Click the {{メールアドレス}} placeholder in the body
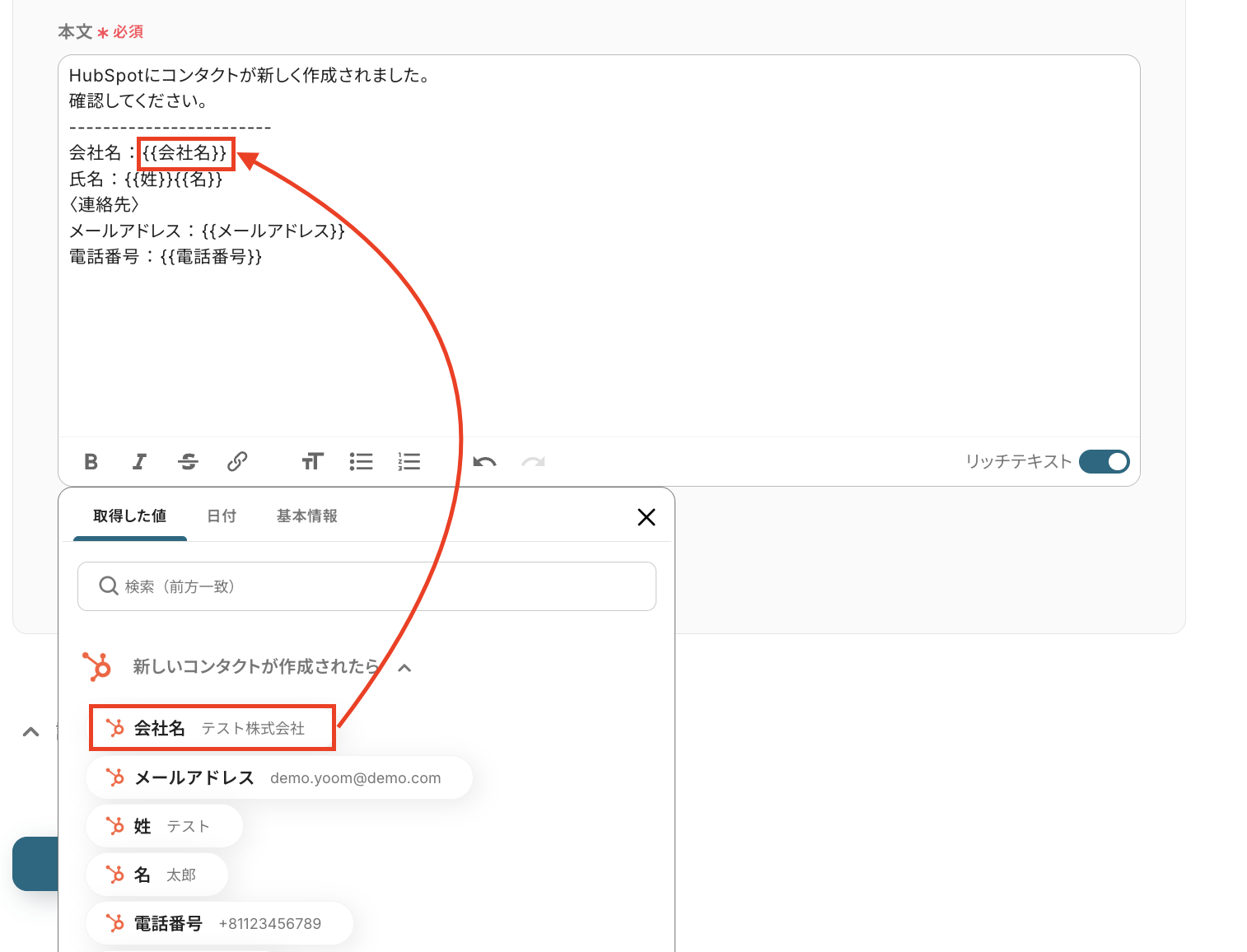 pyautogui.click(x=273, y=231)
